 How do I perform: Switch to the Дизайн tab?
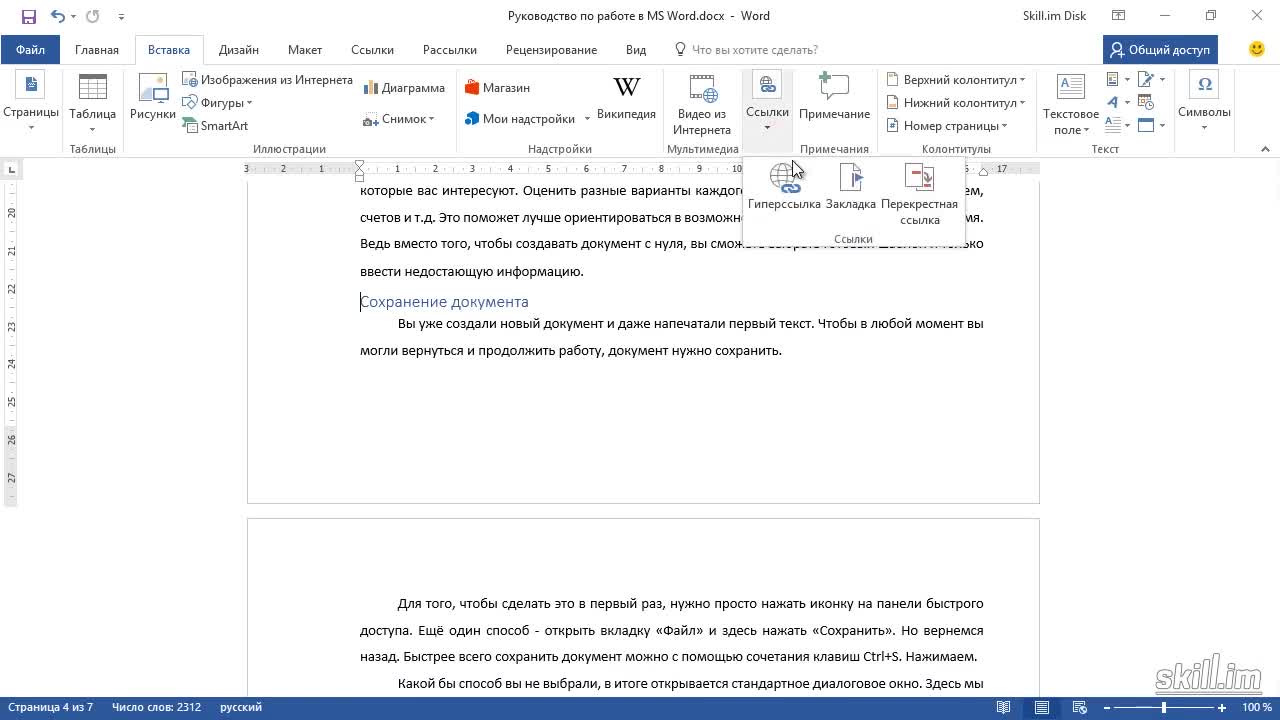(239, 49)
